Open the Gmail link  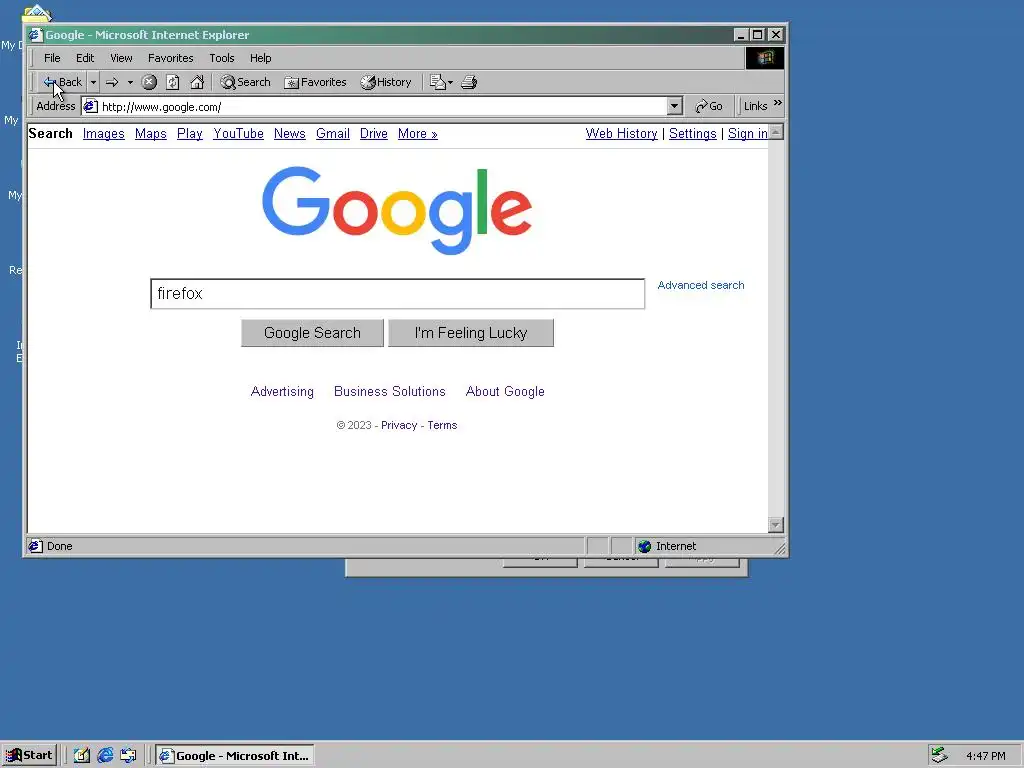coord(332,133)
